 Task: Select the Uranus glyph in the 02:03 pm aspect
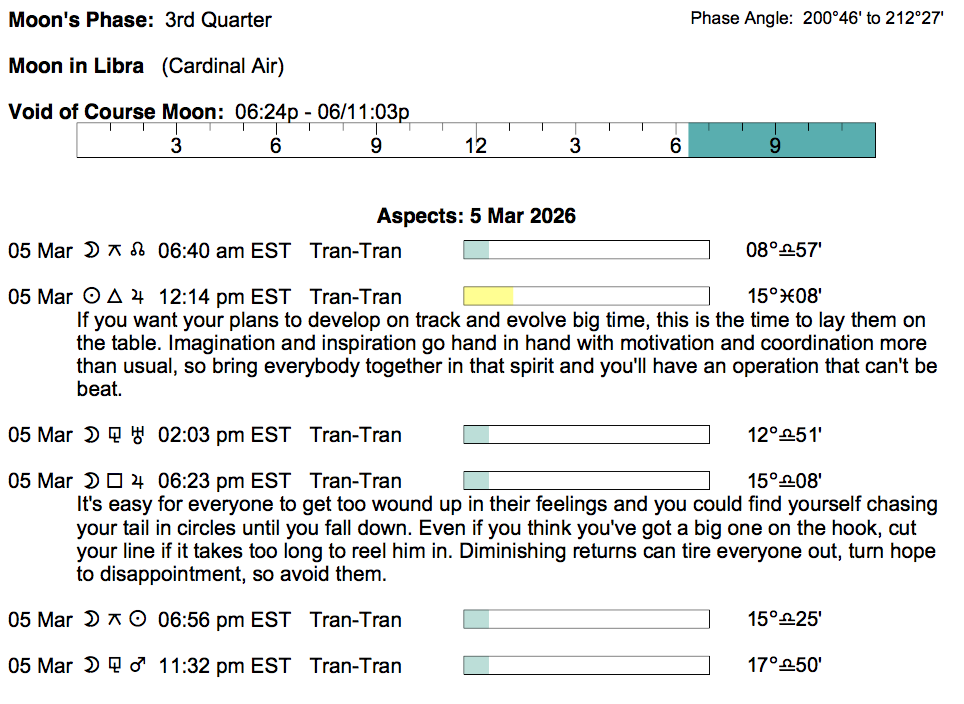[138, 435]
